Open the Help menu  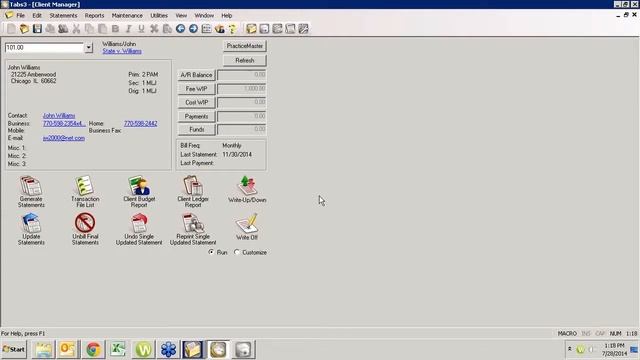[227, 16]
